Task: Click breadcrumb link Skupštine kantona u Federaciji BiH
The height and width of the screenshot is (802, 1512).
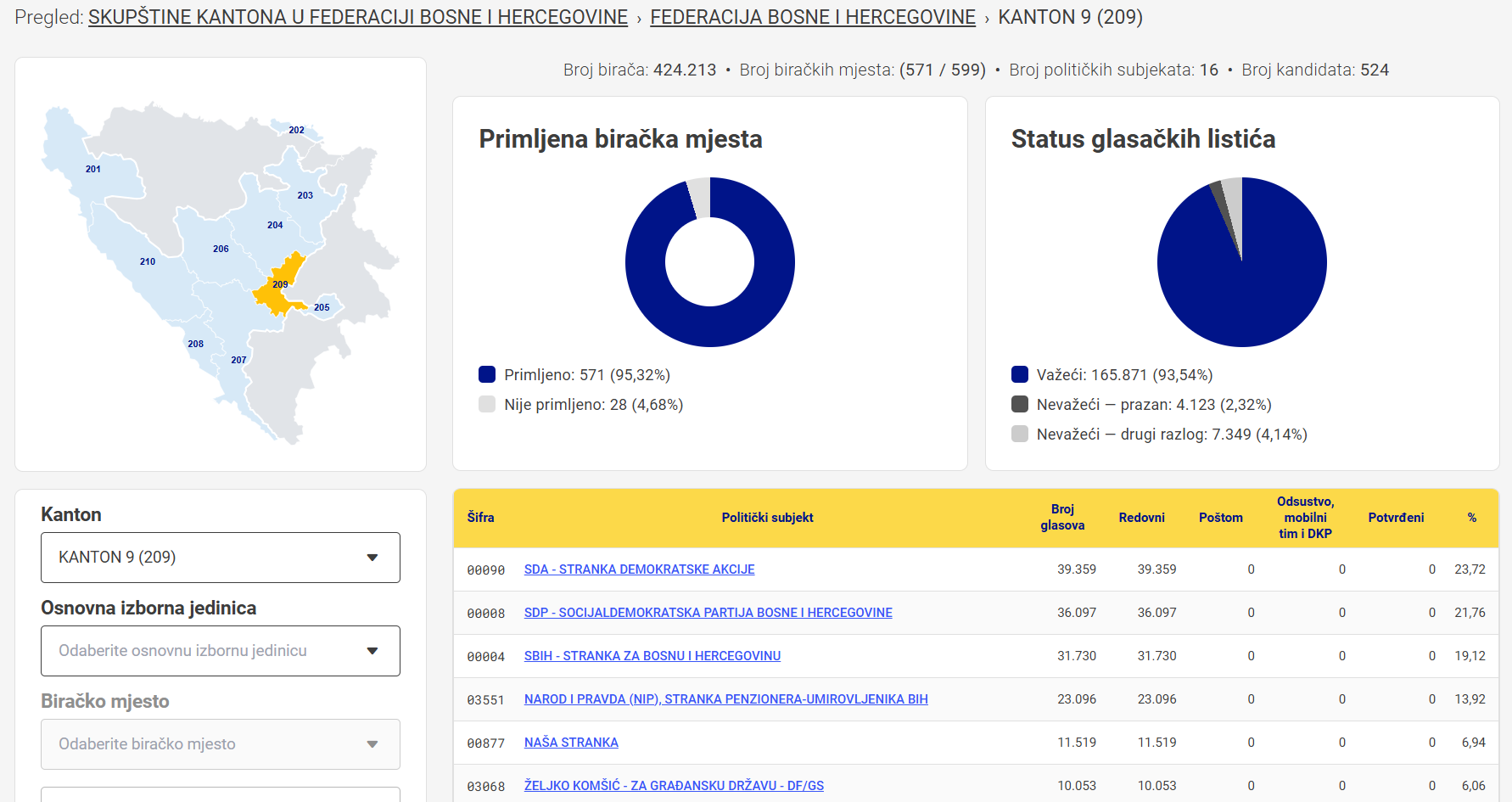Action: click(358, 17)
